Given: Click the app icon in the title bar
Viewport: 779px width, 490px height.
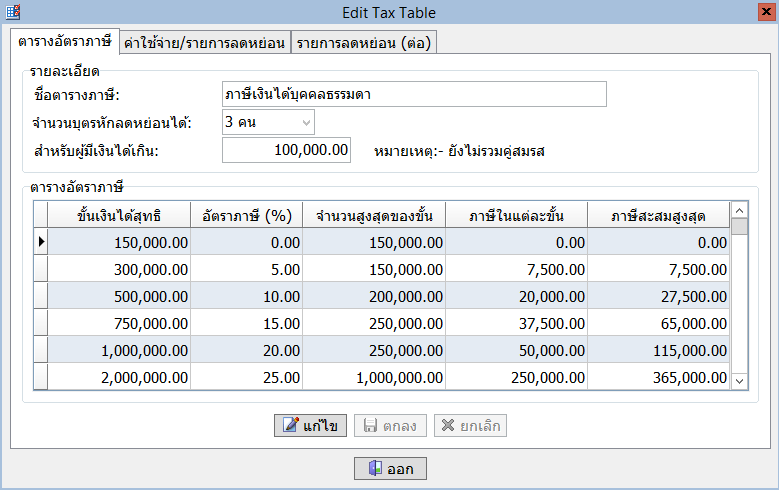Looking at the screenshot, I should [x=13, y=12].
